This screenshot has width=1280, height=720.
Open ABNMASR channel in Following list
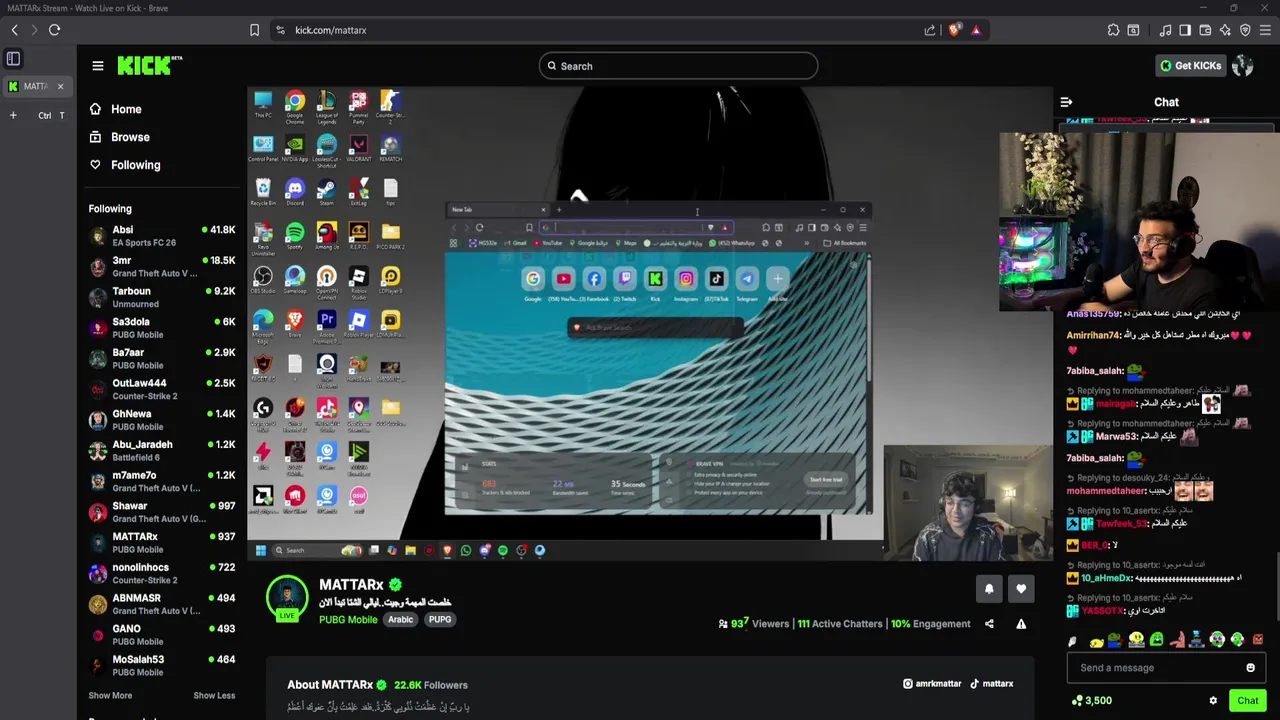(162, 604)
